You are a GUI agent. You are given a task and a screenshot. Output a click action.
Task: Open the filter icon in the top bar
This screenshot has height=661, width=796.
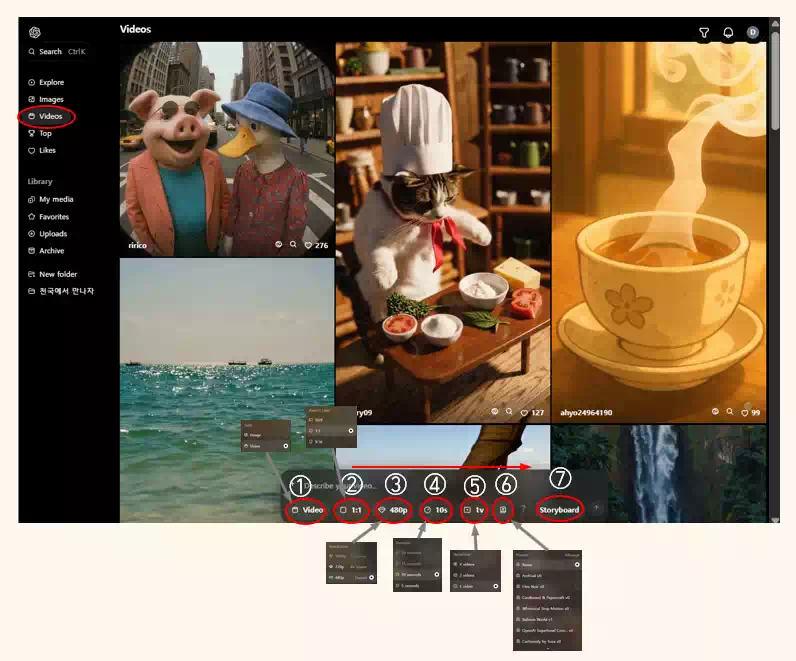pos(704,33)
